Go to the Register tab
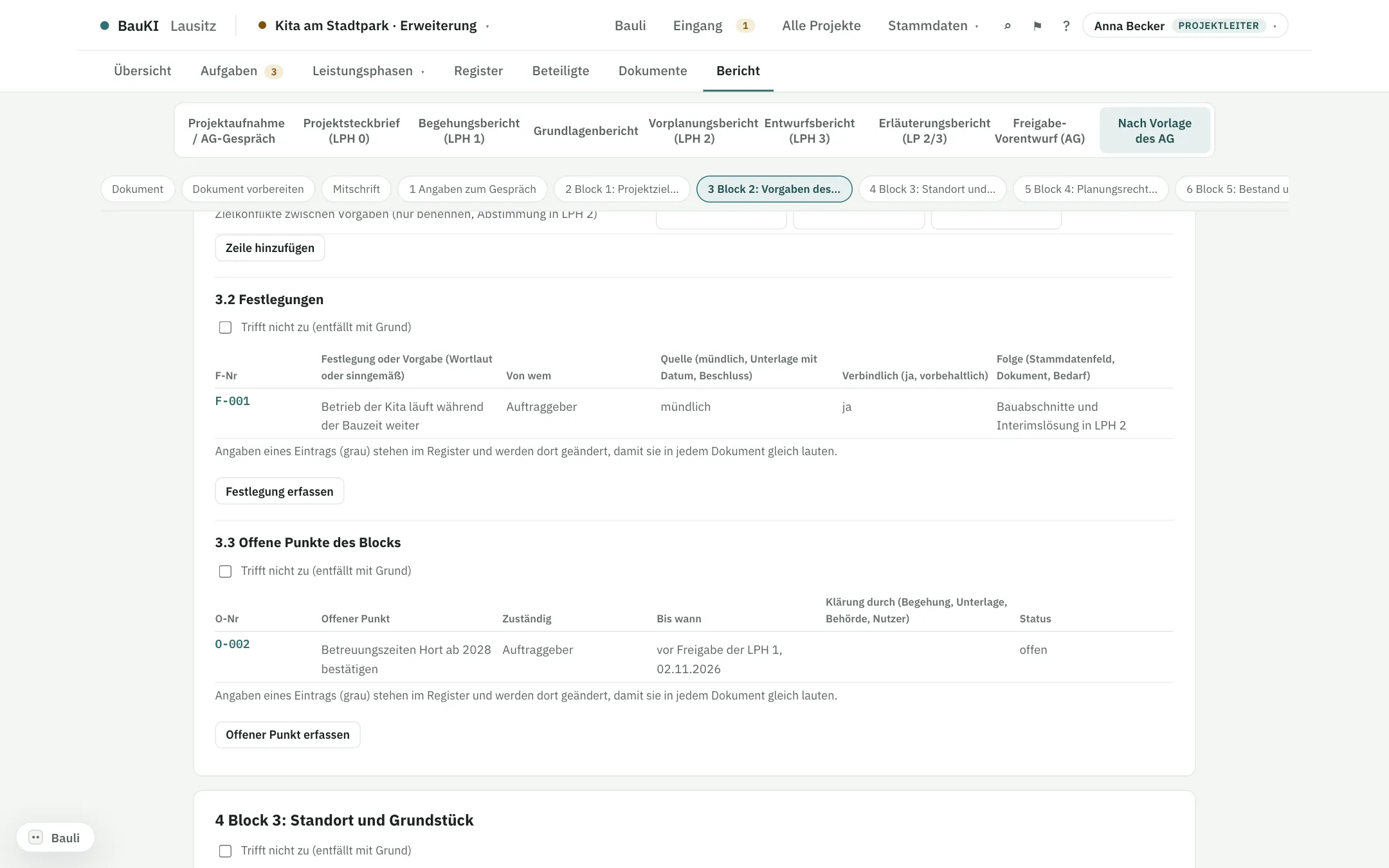Screen dimensions: 1389x868 tap(478, 71)
